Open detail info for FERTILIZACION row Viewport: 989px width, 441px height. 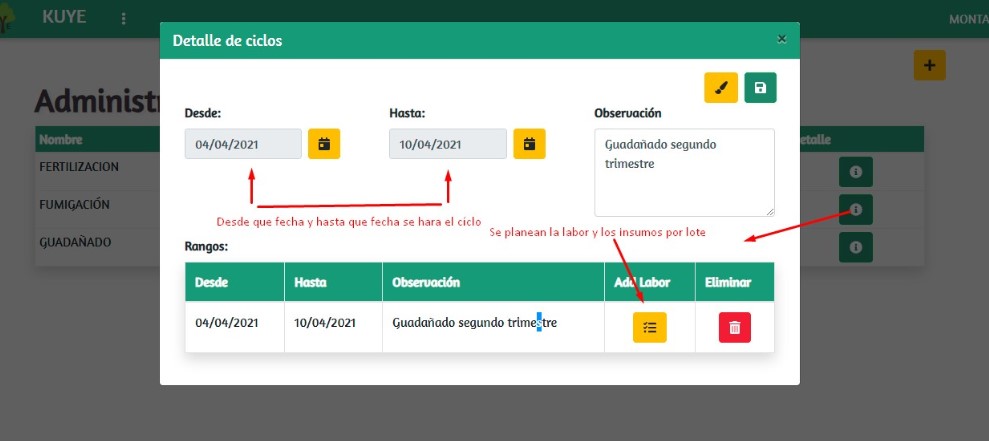pyautogui.click(x=855, y=172)
